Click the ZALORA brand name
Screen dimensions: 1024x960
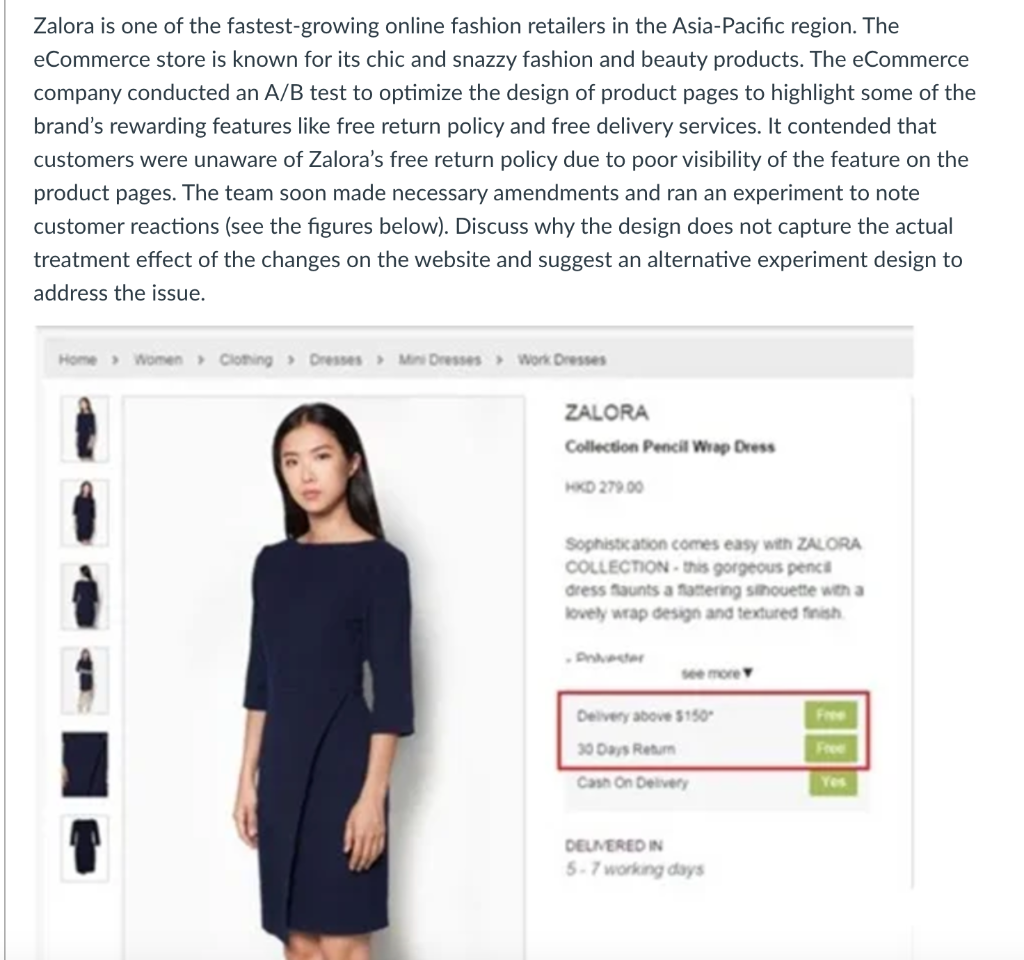point(607,413)
